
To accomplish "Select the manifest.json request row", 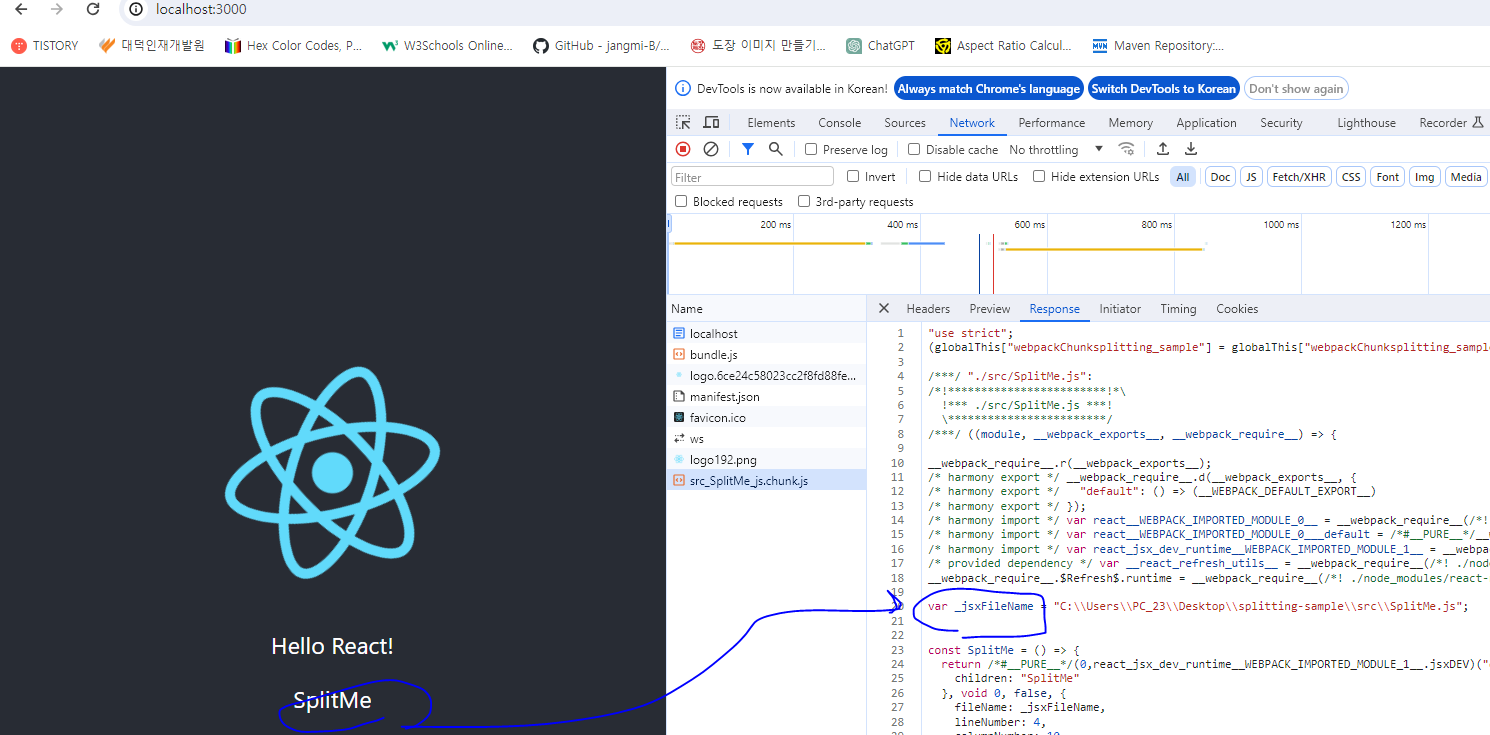I will click(766, 397).
